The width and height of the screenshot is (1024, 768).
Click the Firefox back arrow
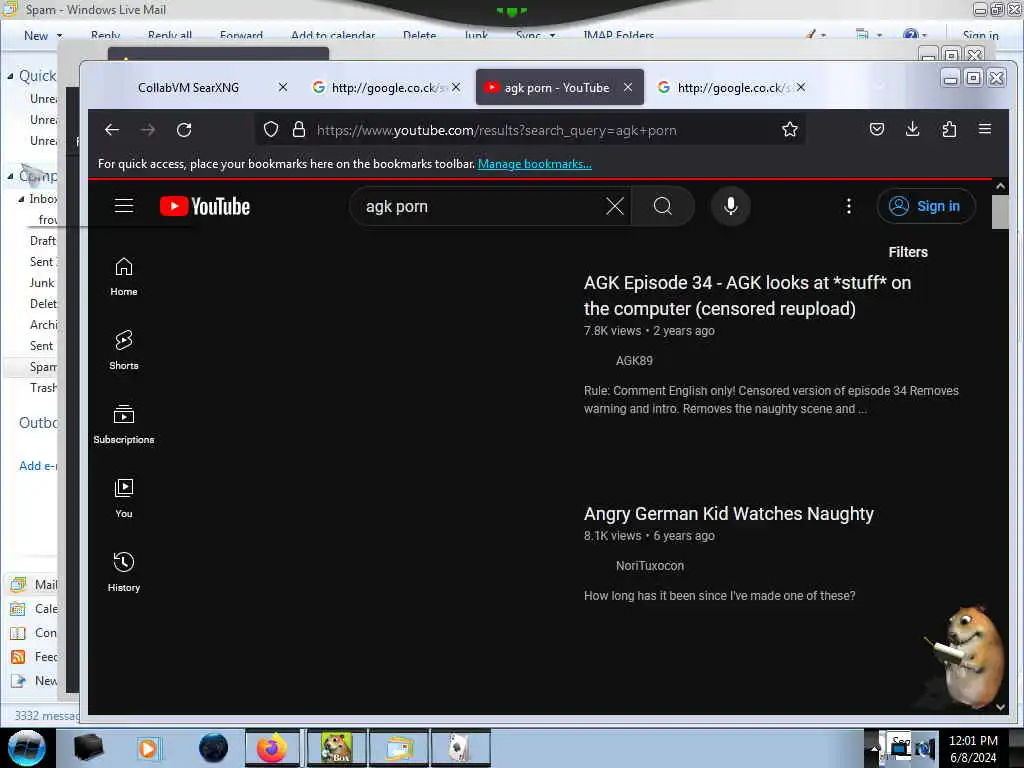coord(112,130)
